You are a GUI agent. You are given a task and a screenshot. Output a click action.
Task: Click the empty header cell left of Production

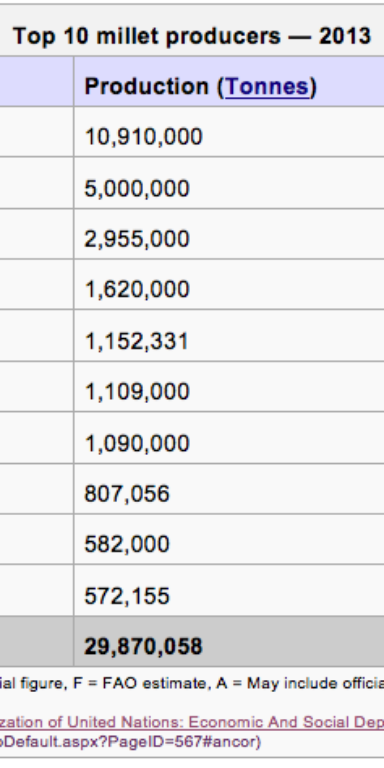click(37, 81)
